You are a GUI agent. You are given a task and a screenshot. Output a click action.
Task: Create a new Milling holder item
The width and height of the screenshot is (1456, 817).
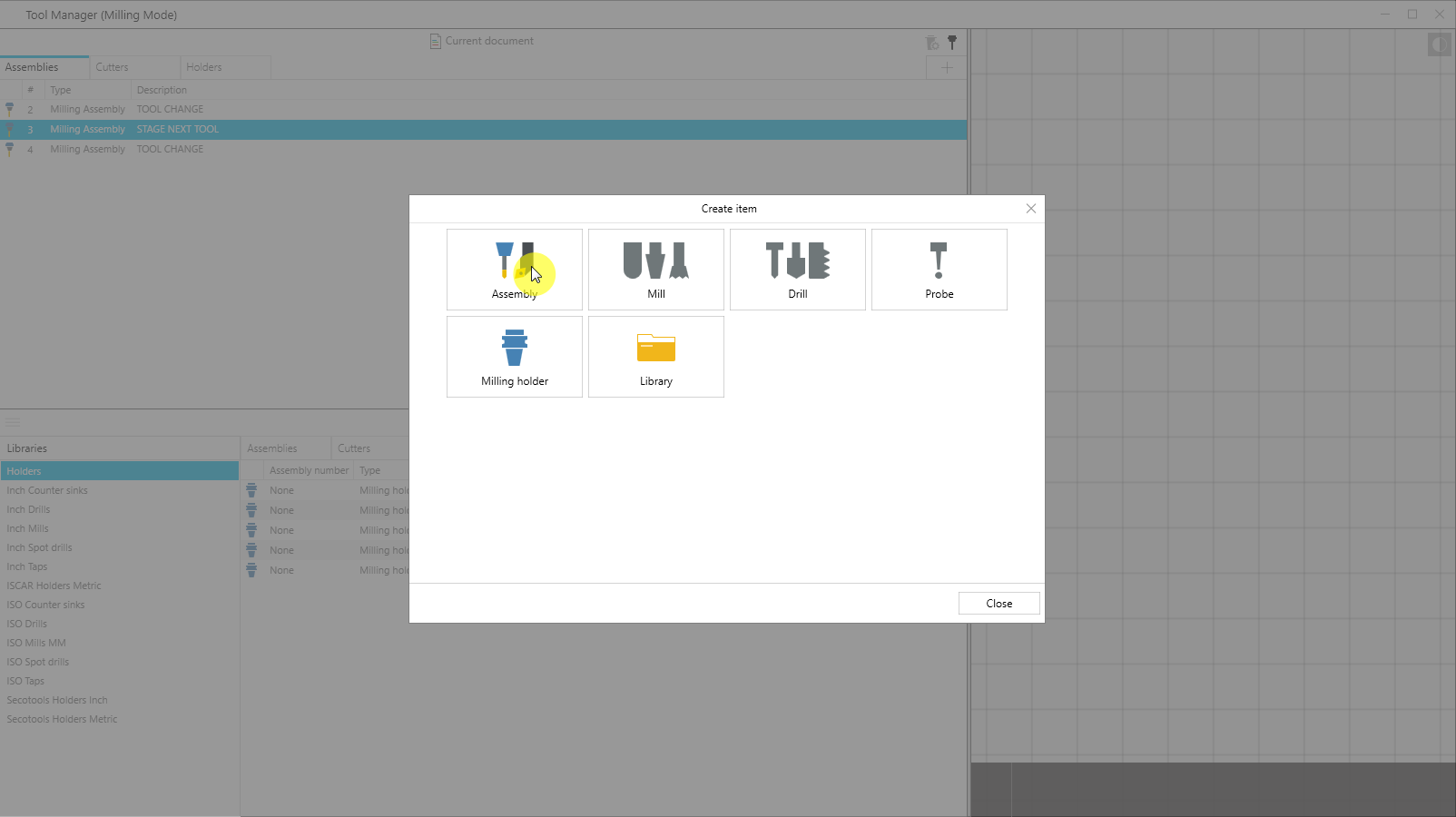pyautogui.click(x=514, y=356)
